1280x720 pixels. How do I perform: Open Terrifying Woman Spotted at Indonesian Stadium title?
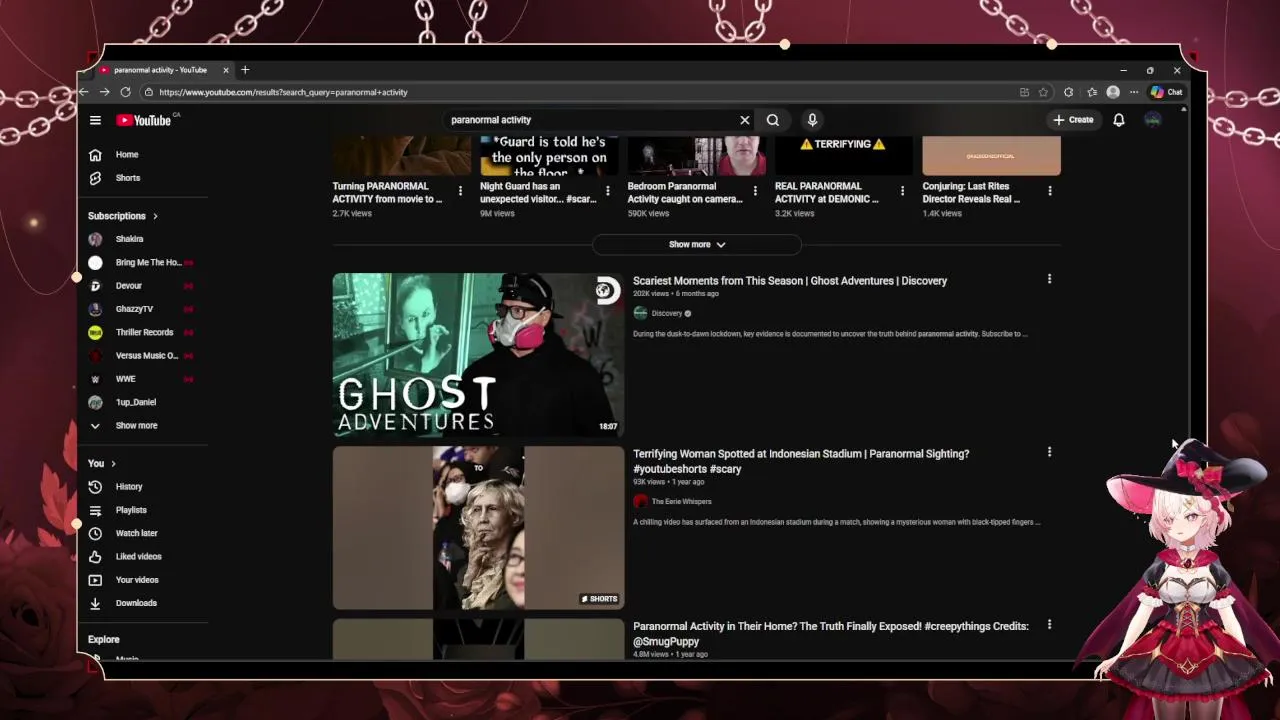801,461
